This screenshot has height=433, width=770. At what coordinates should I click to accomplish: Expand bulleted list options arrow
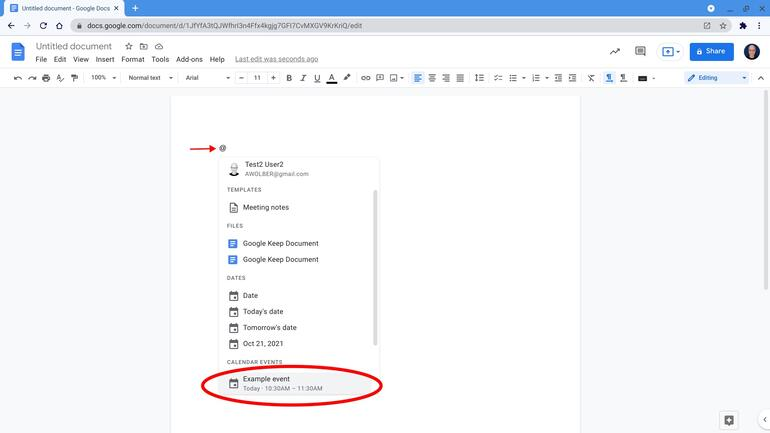(x=524, y=78)
